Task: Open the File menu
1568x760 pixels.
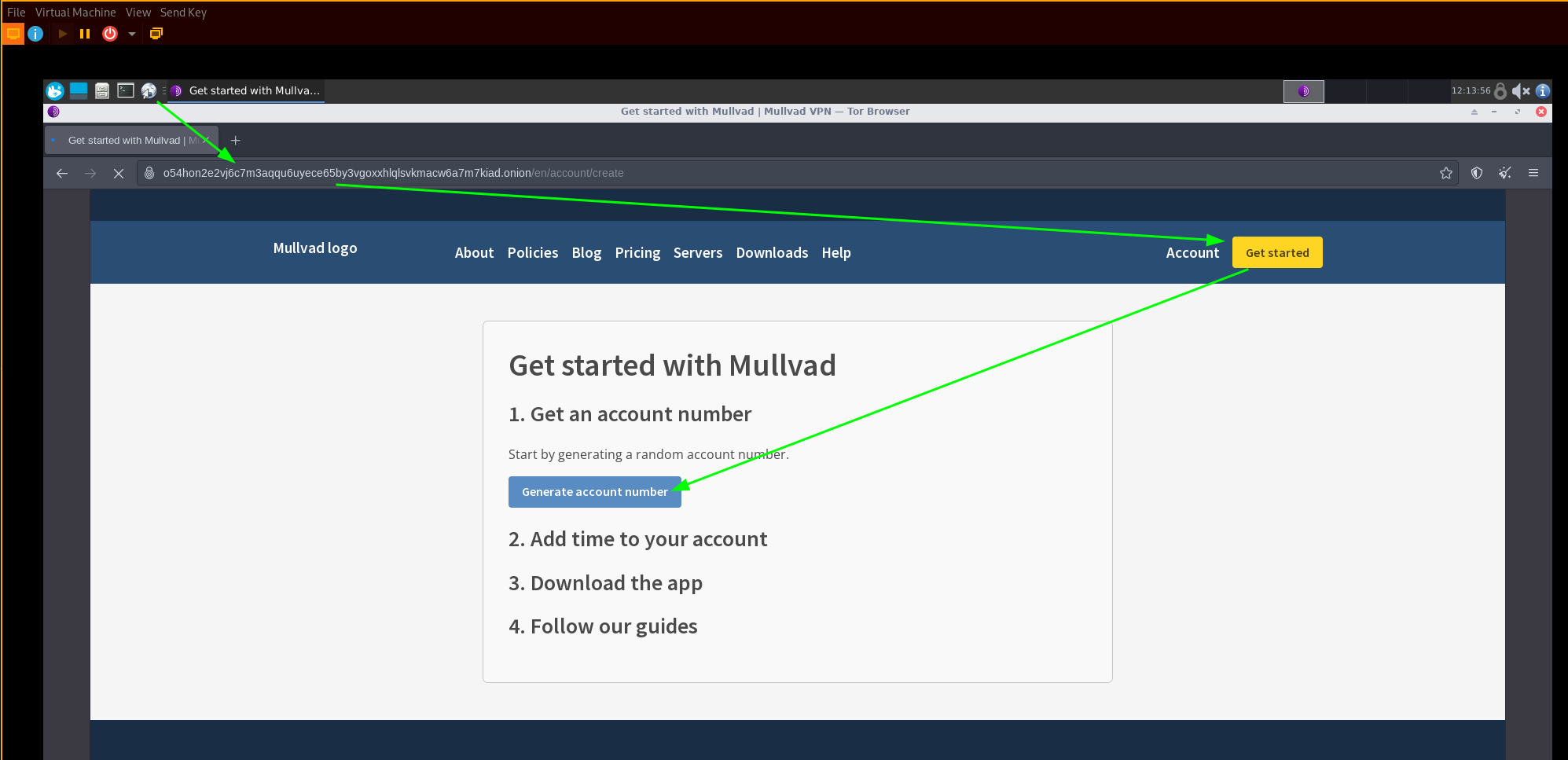Action: tap(17, 13)
